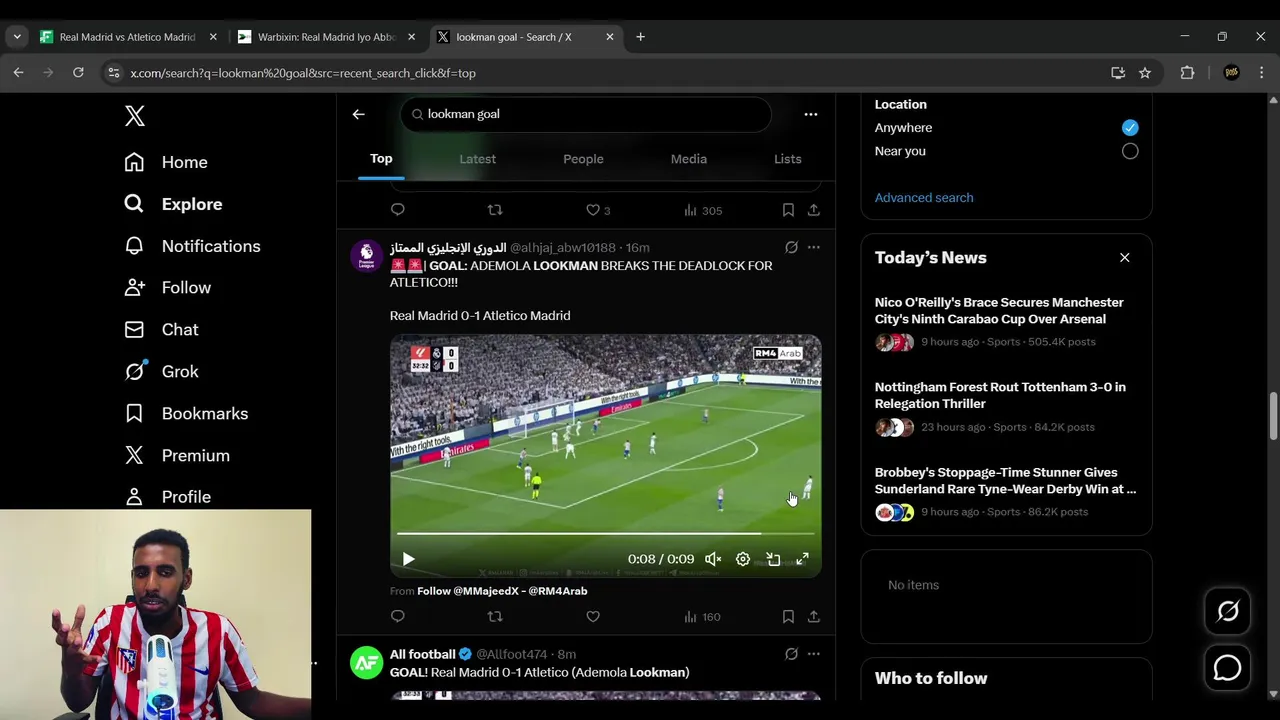Enter fullscreen on the video

[x=802, y=559]
